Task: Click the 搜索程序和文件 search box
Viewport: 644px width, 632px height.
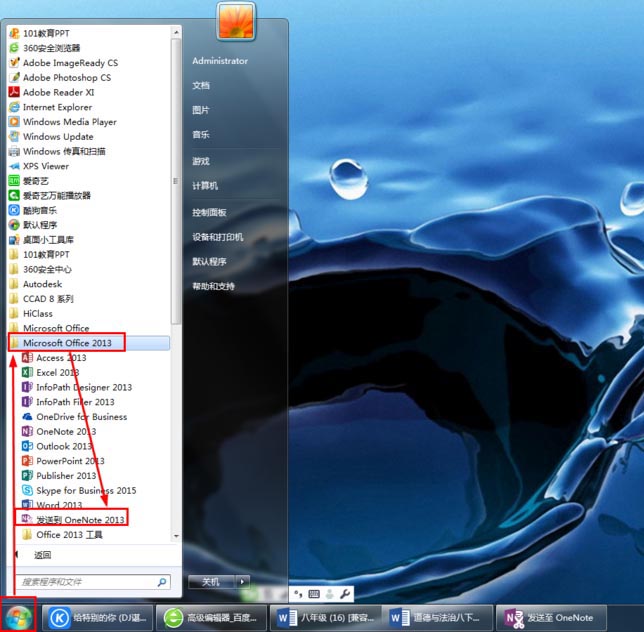Action: point(93,581)
